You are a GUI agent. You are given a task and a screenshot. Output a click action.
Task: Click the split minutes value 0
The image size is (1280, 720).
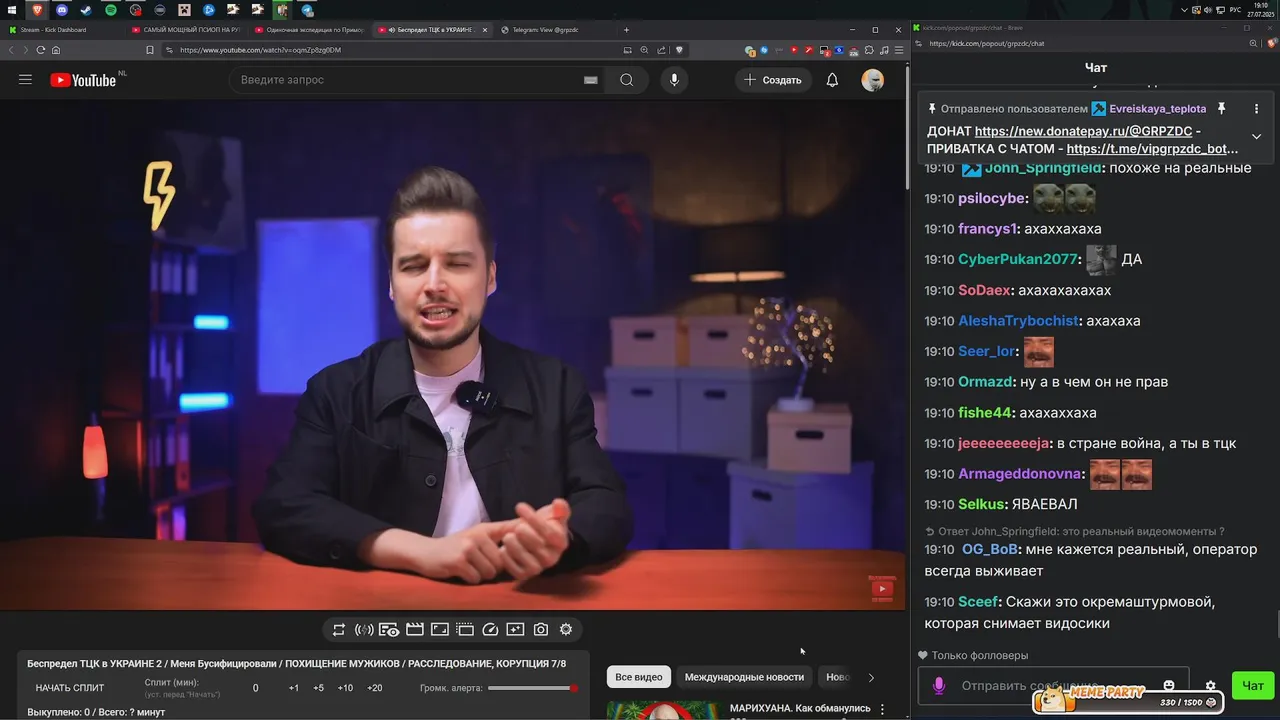click(256, 688)
